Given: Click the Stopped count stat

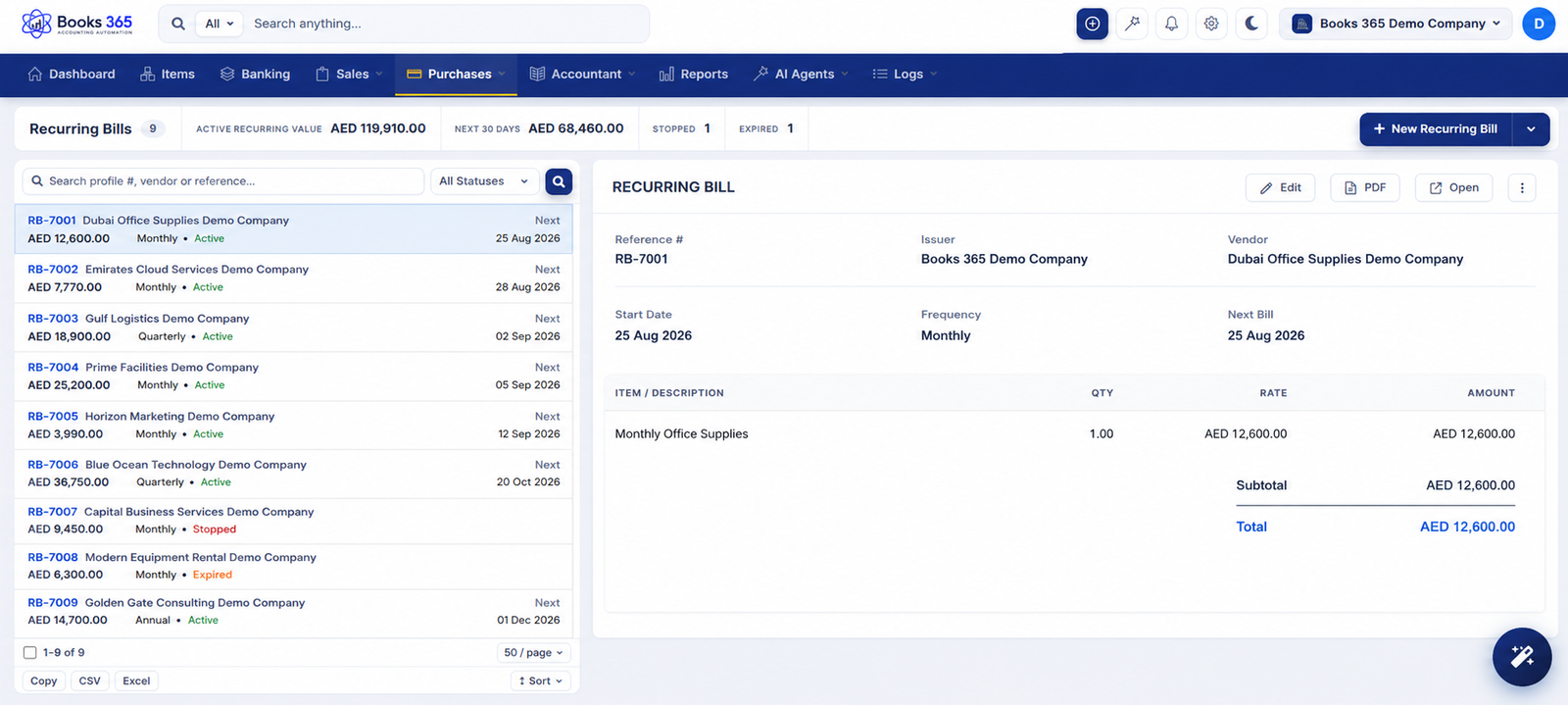Looking at the screenshot, I should click(x=681, y=128).
